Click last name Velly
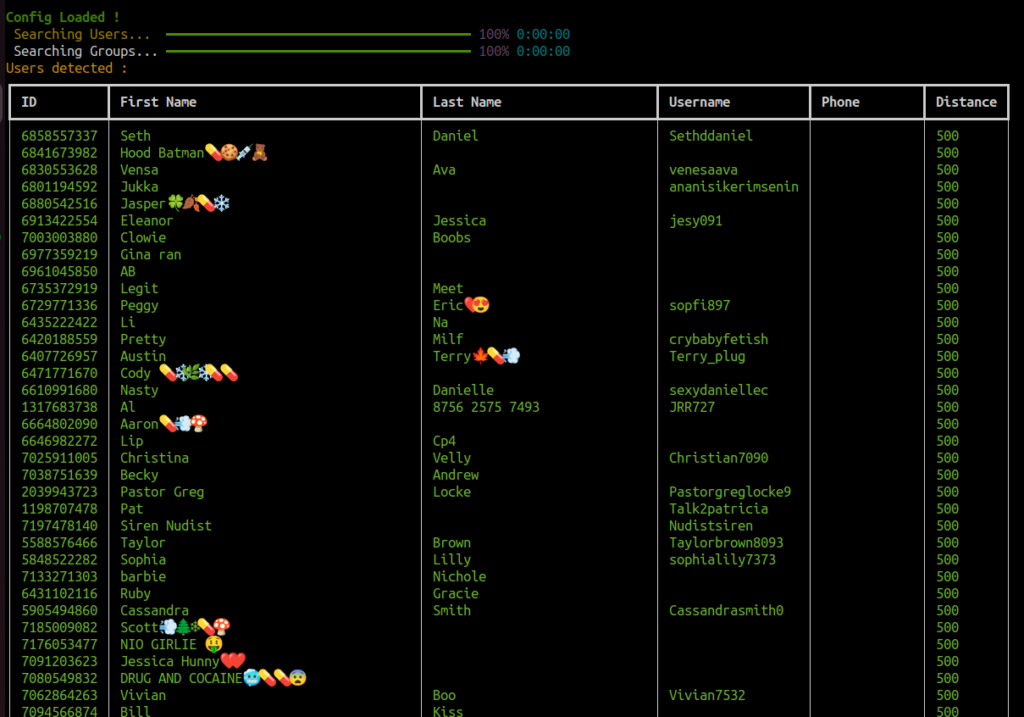 click(451, 458)
